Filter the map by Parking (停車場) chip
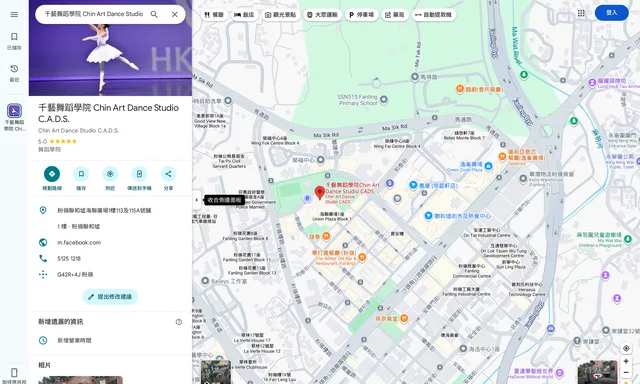640x384 pixels. point(362,15)
